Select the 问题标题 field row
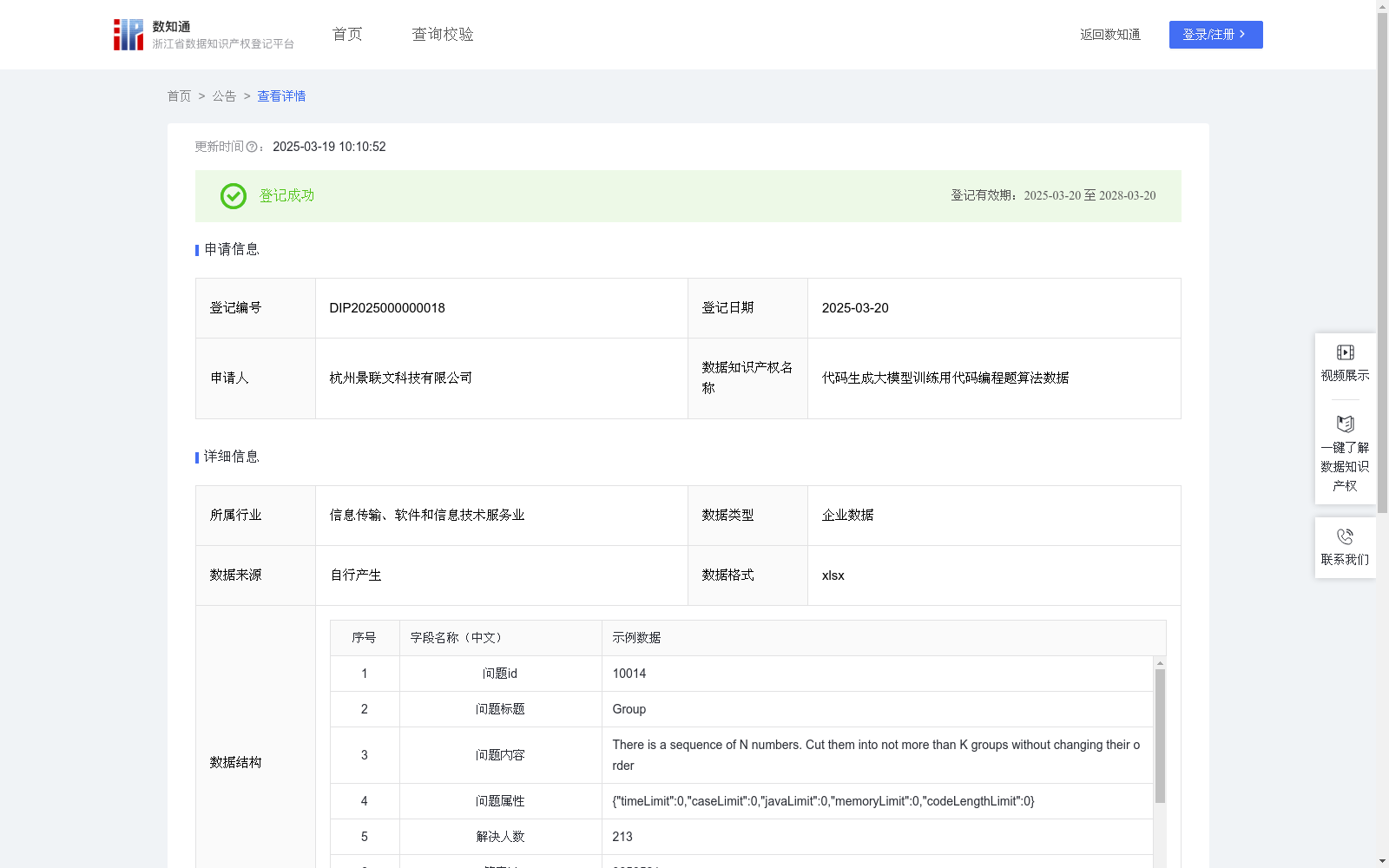 pos(741,709)
